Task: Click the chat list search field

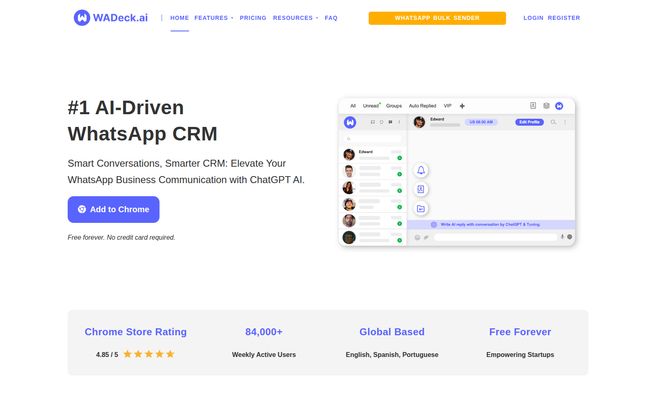Action: tap(373, 138)
